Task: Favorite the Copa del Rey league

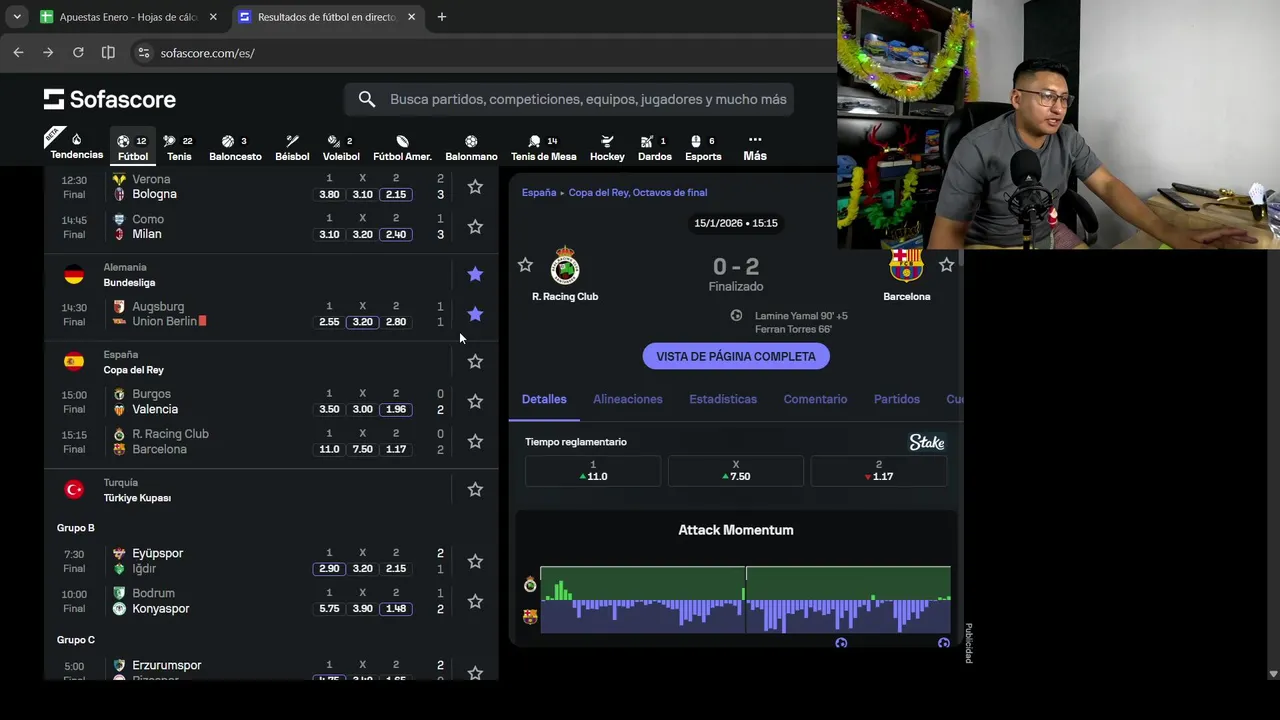Action: click(x=475, y=361)
